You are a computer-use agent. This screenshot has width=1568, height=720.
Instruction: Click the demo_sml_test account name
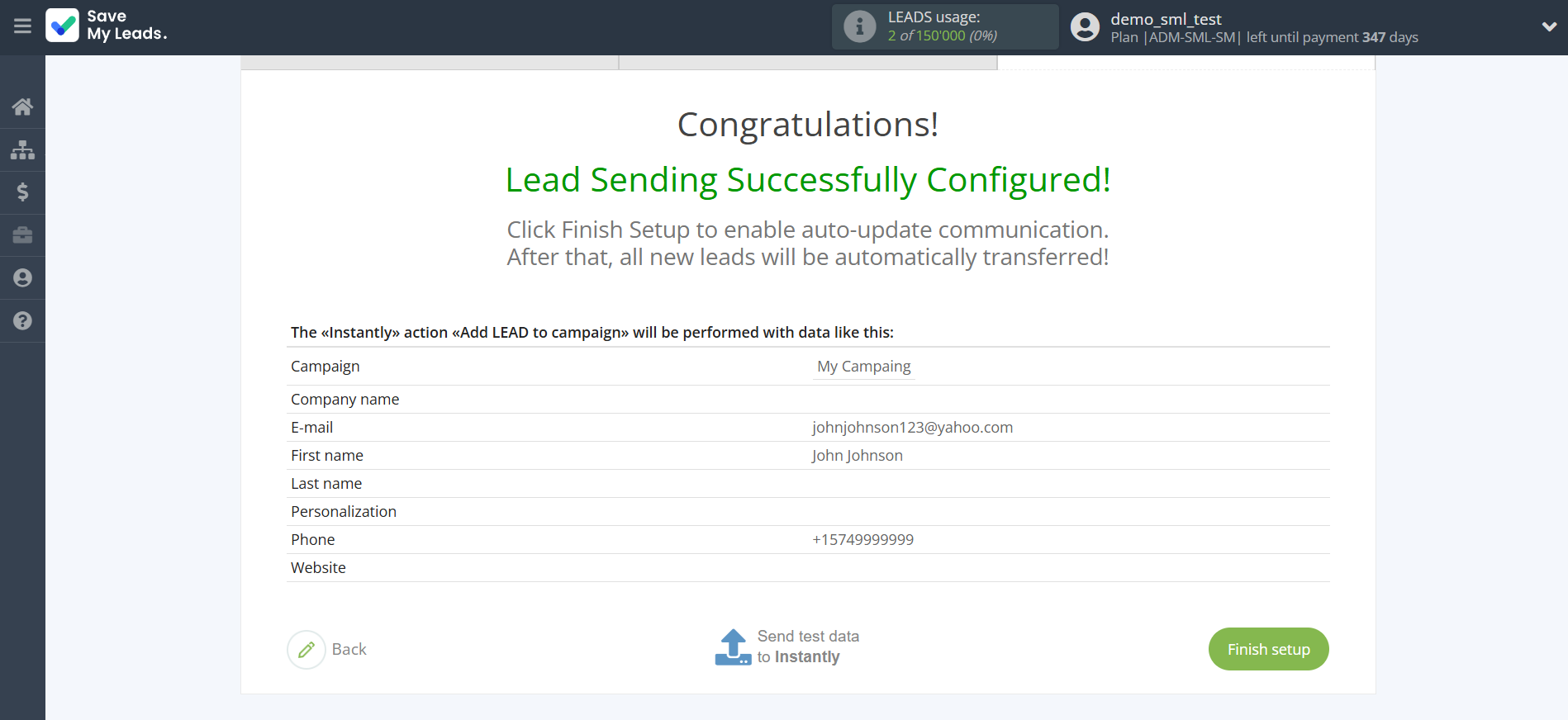click(x=1166, y=19)
